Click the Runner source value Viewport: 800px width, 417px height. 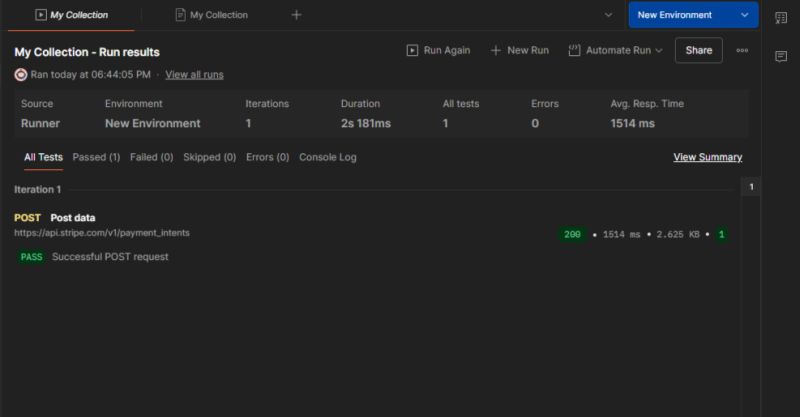coord(40,124)
